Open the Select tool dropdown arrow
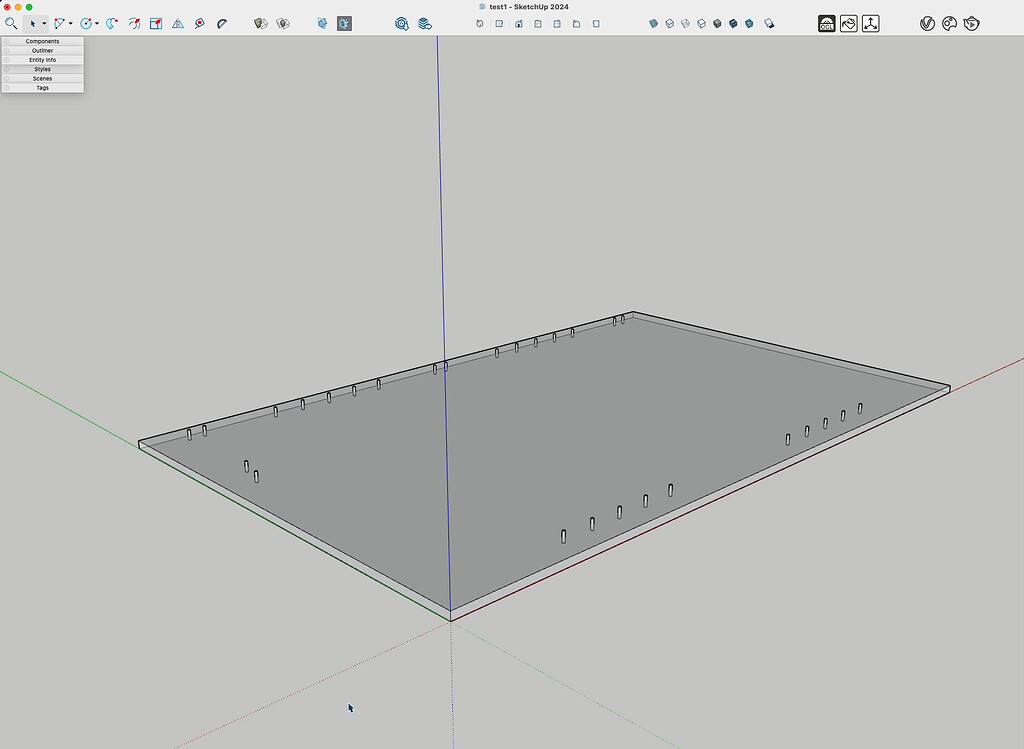Screen dimensions: 1024x749 click(x=43, y=23)
